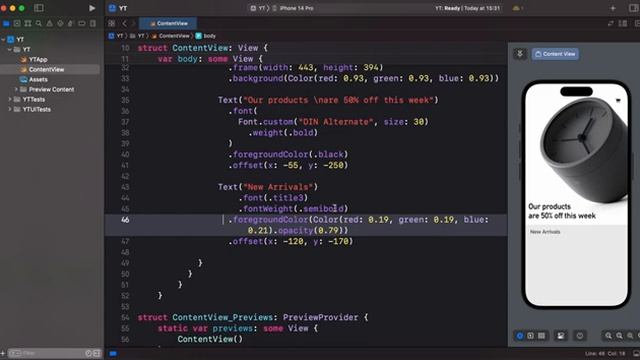Click the yellow warnings indicator in toolbar

(x=517, y=8)
